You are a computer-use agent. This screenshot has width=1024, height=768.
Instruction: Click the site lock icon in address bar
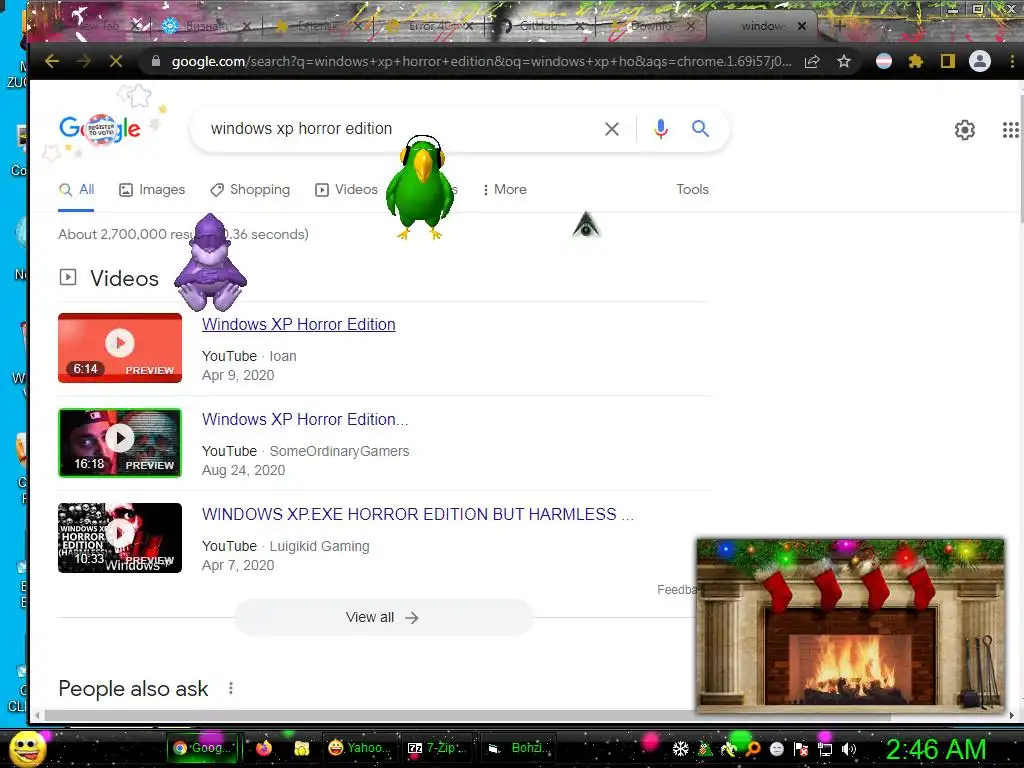(155, 61)
